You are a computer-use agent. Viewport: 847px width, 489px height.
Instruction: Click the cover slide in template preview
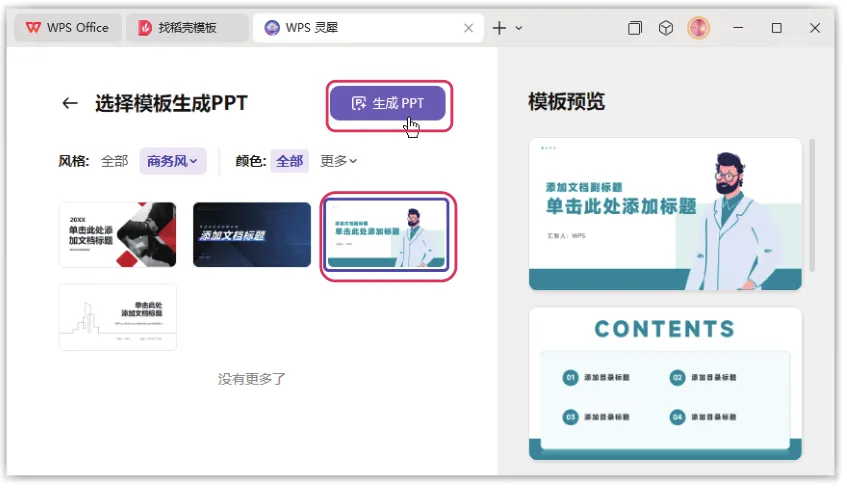(665, 214)
